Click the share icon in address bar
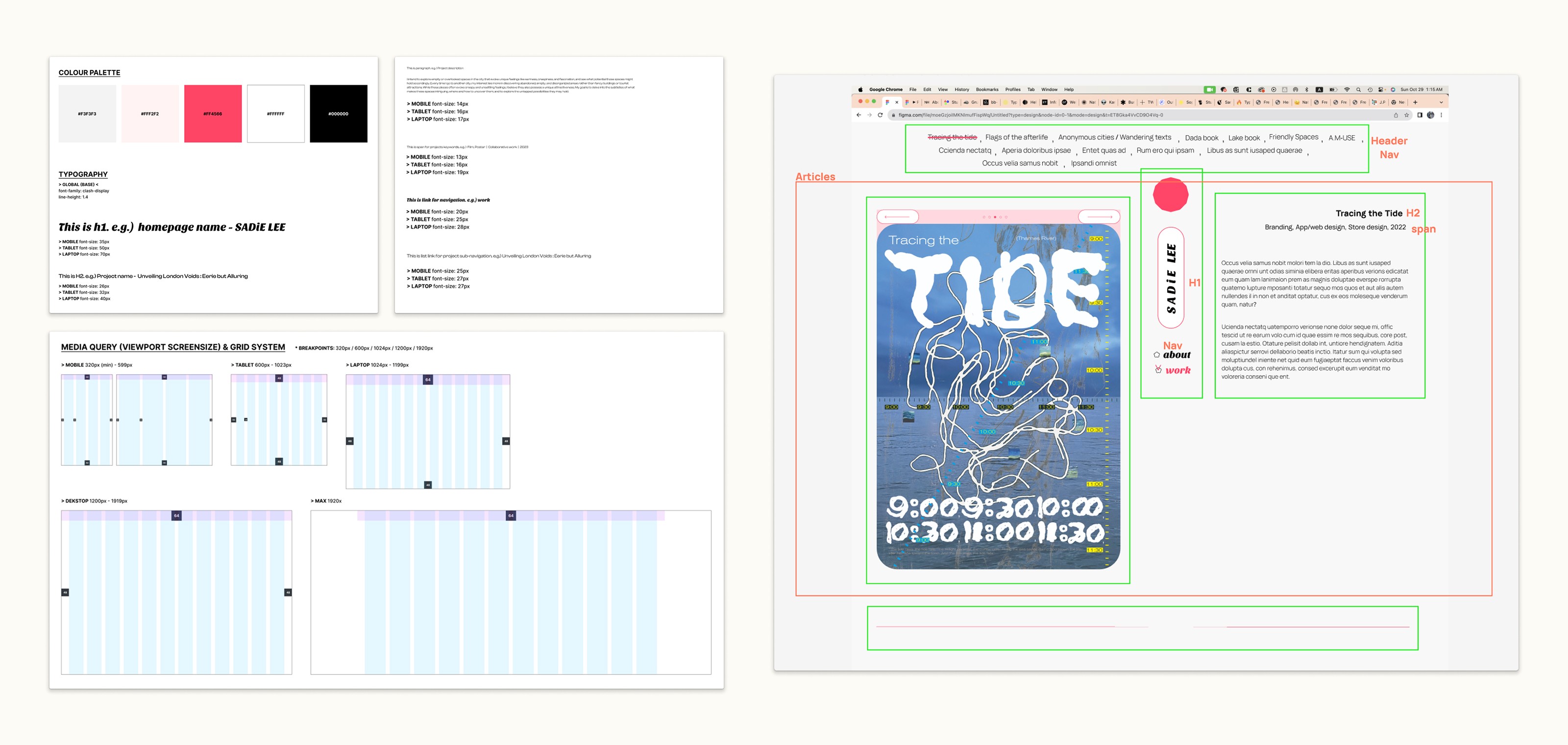This screenshot has width=1568, height=745. click(1396, 115)
